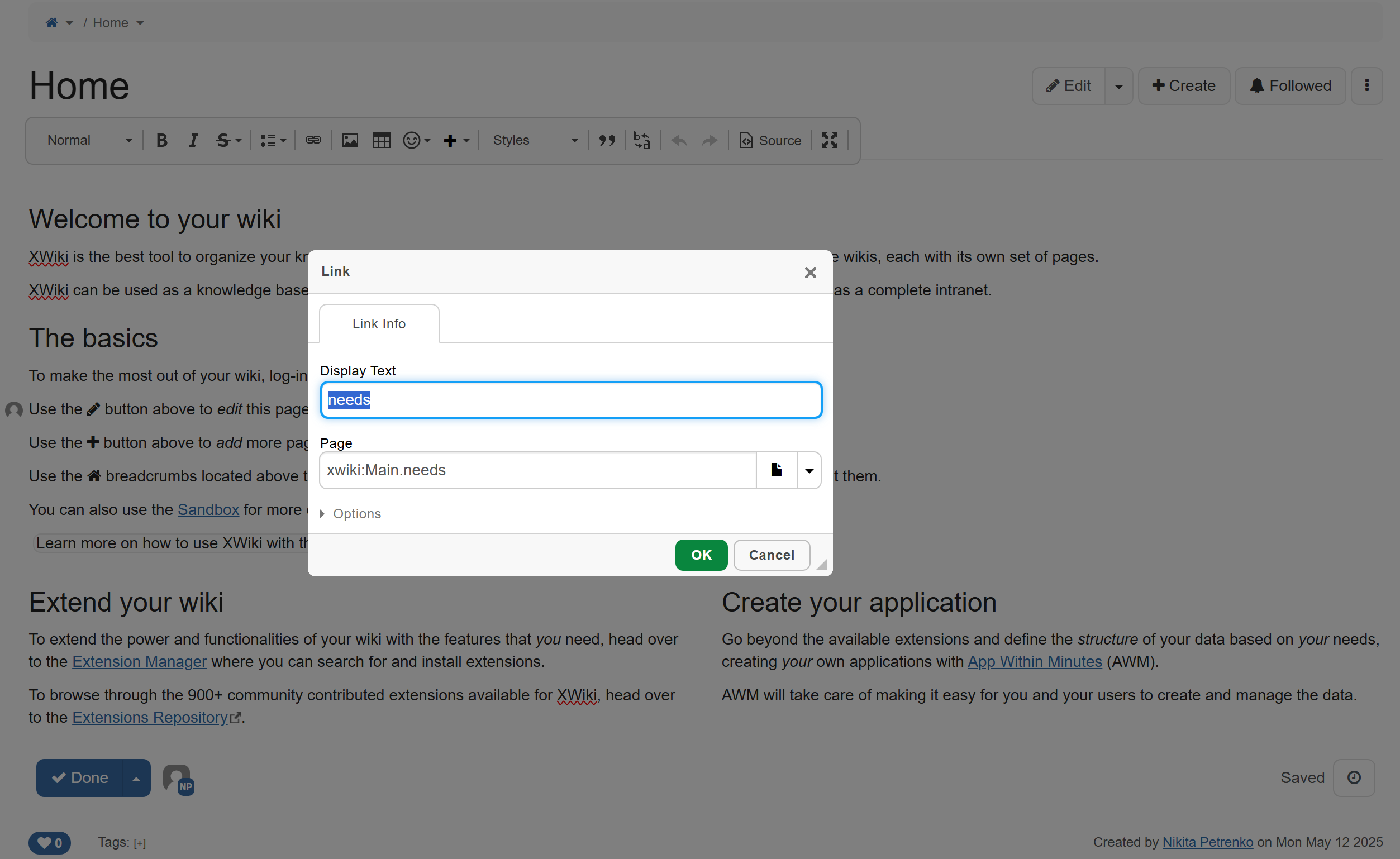Viewport: 1400px width, 859px height.
Task: Click Cancel in the Link dialog
Action: click(x=772, y=555)
